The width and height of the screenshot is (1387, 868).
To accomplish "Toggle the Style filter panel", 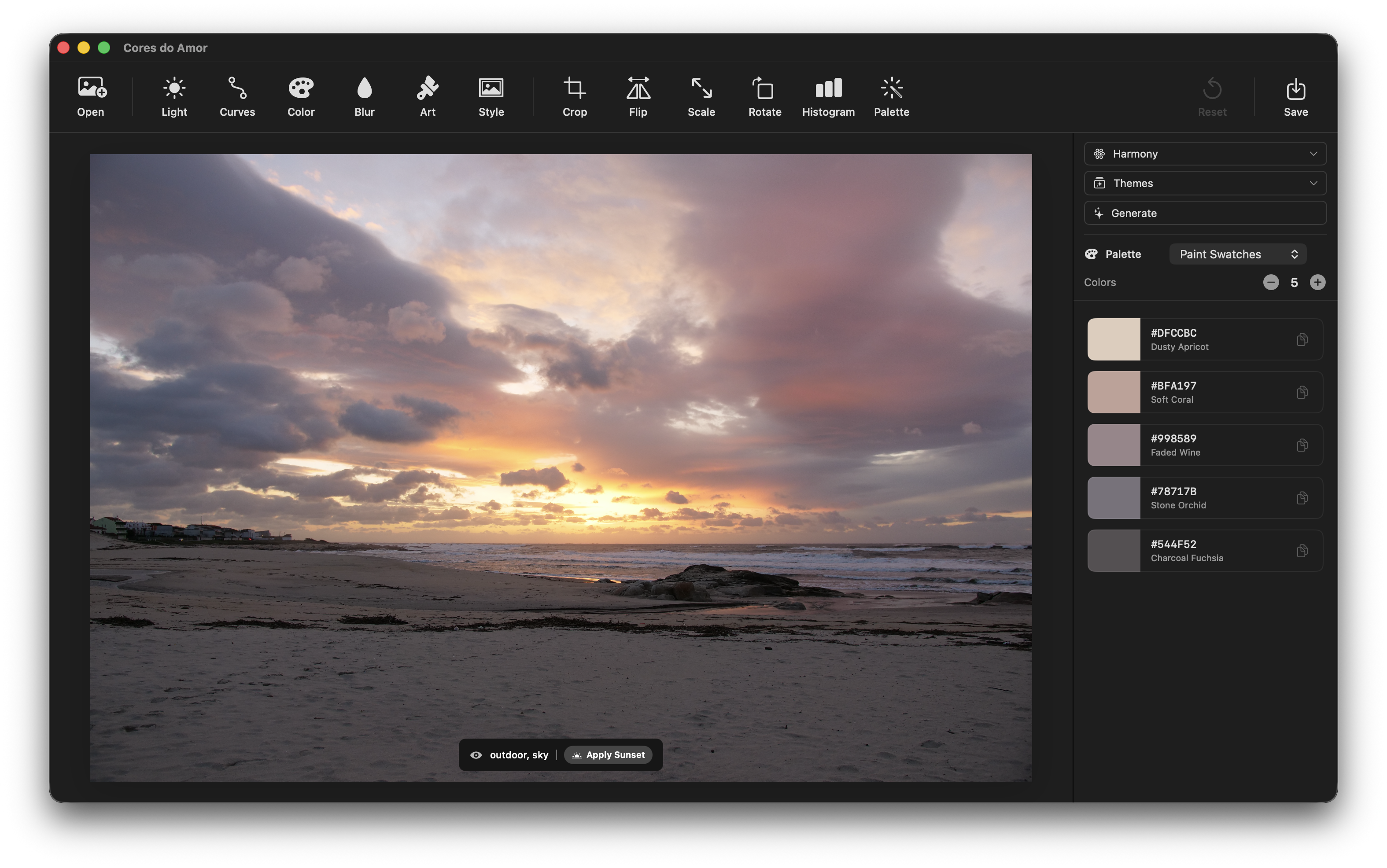I will (490, 96).
